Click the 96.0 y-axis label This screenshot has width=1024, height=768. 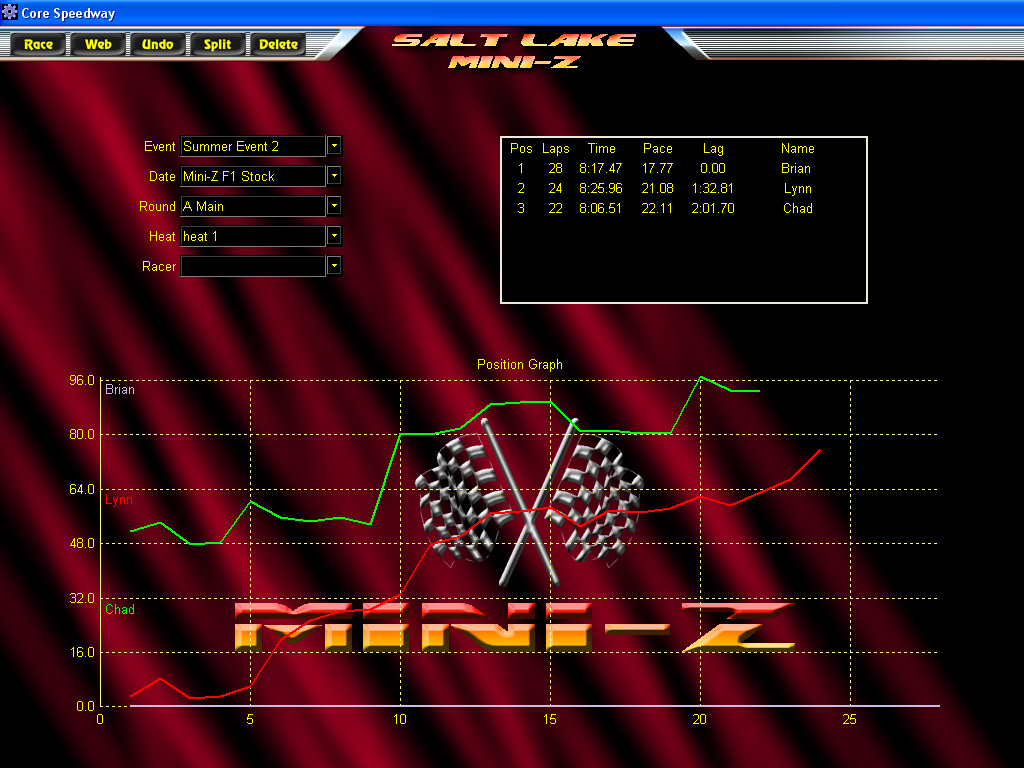click(82, 380)
